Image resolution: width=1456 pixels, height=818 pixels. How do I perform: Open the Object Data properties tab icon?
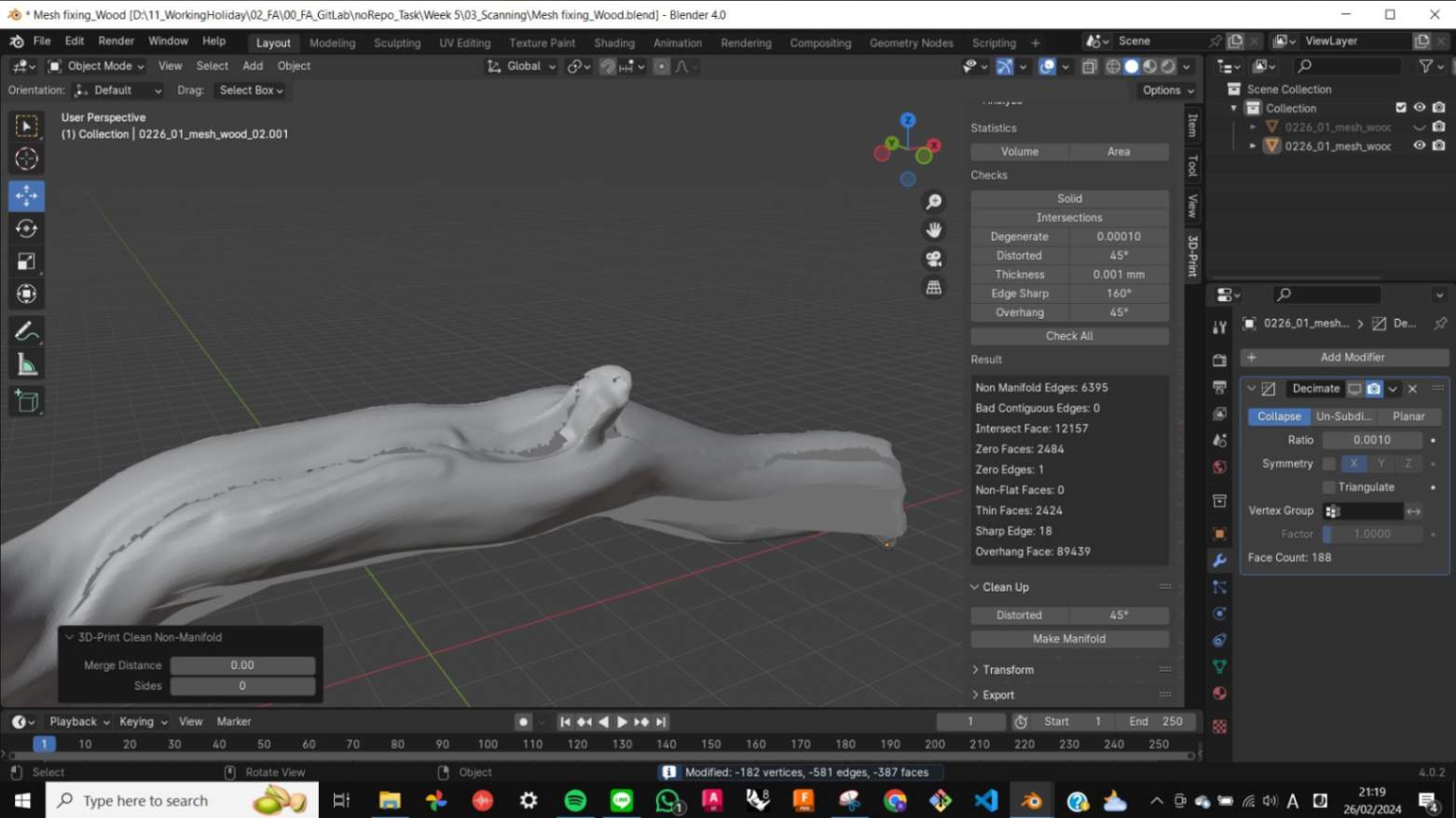coord(1219,667)
